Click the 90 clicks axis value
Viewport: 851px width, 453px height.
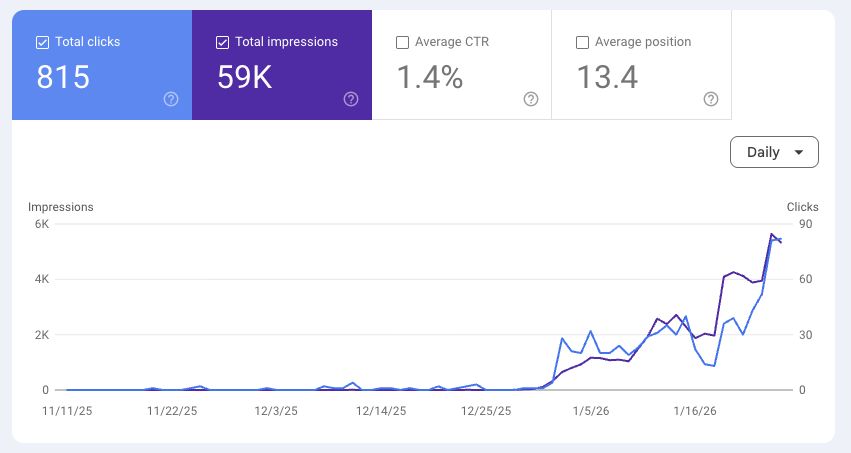806,224
